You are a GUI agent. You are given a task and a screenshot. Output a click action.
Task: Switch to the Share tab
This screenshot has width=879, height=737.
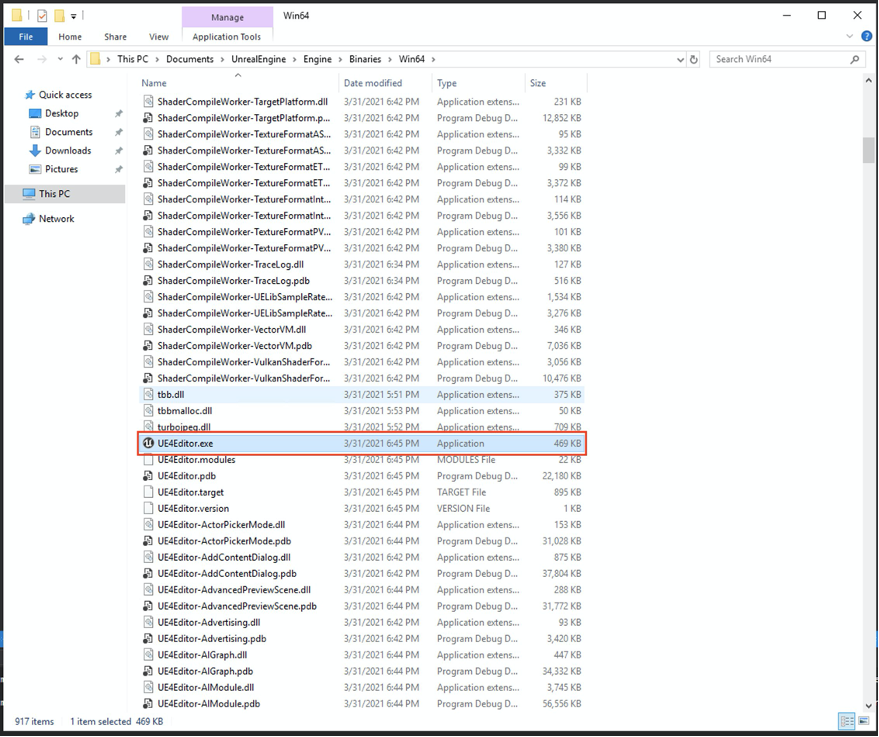tap(115, 36)
